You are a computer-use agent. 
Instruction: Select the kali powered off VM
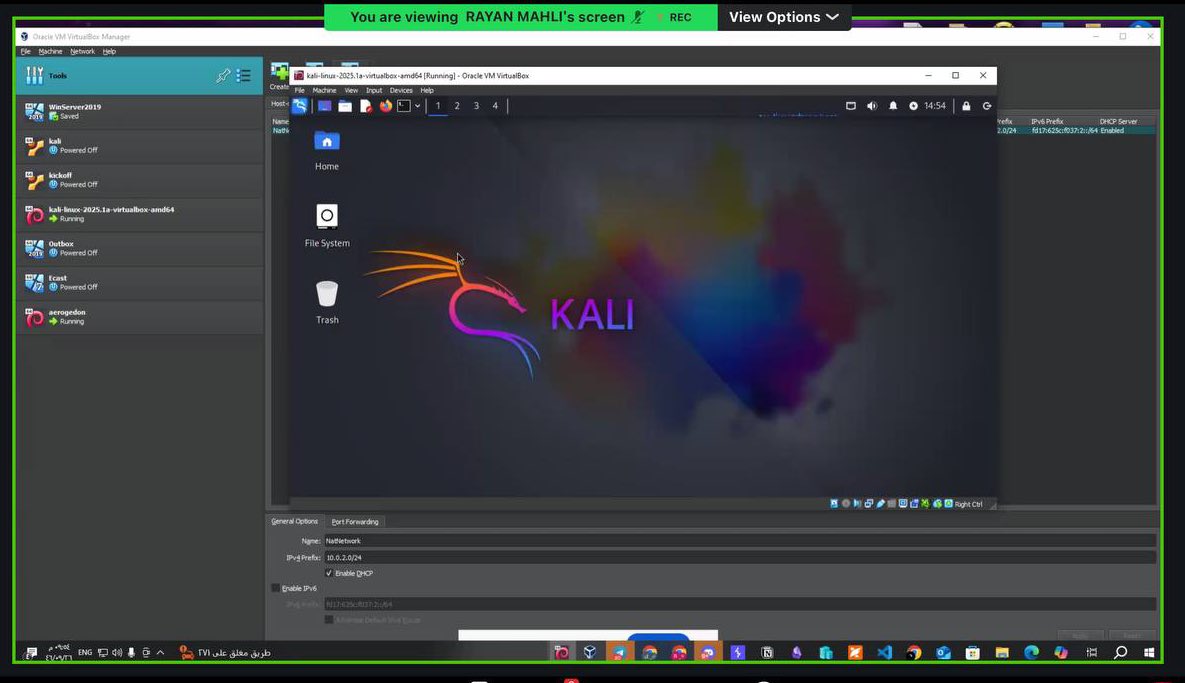(140, 145)
